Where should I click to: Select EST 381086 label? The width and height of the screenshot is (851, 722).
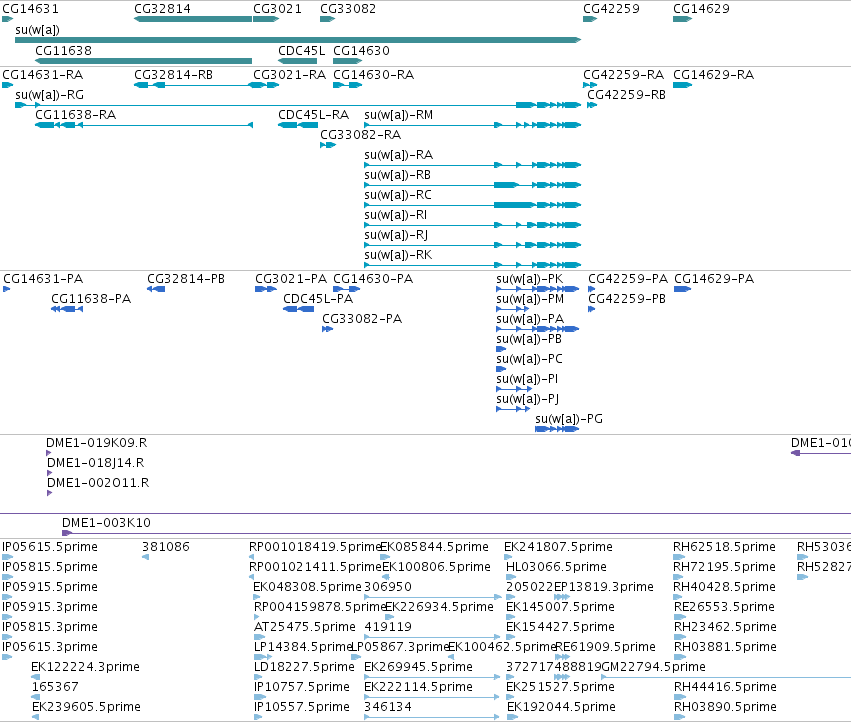pyautogui.click(x=166, y=547)
